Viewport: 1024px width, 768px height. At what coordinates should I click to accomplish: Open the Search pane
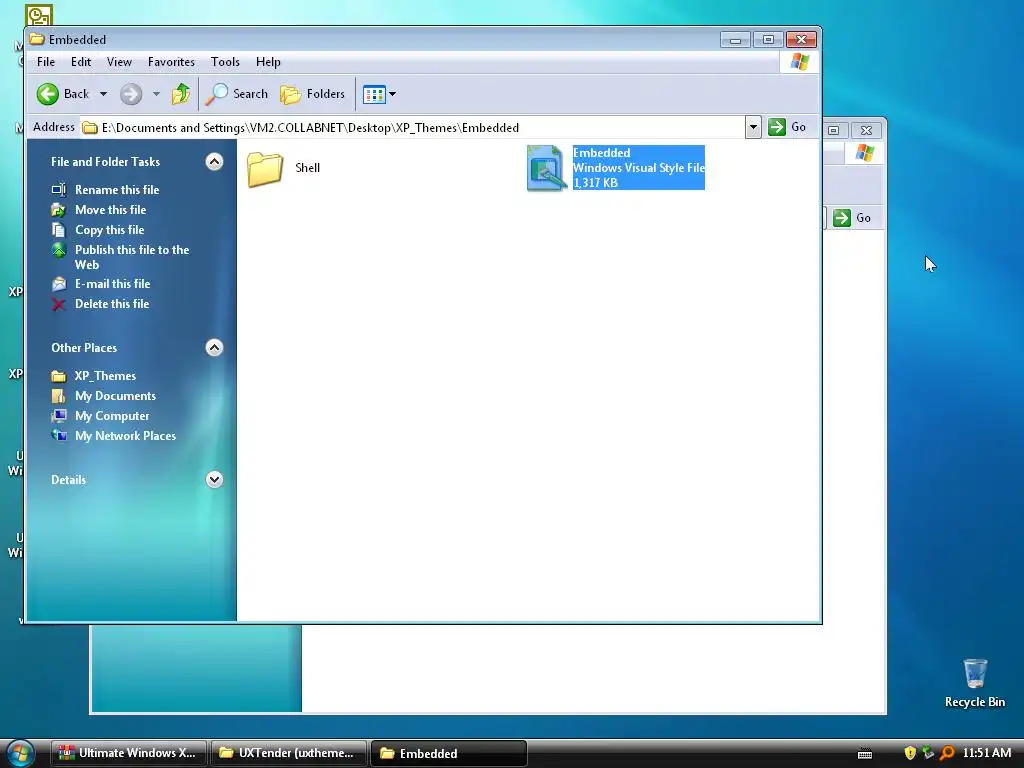click(236, 94)
